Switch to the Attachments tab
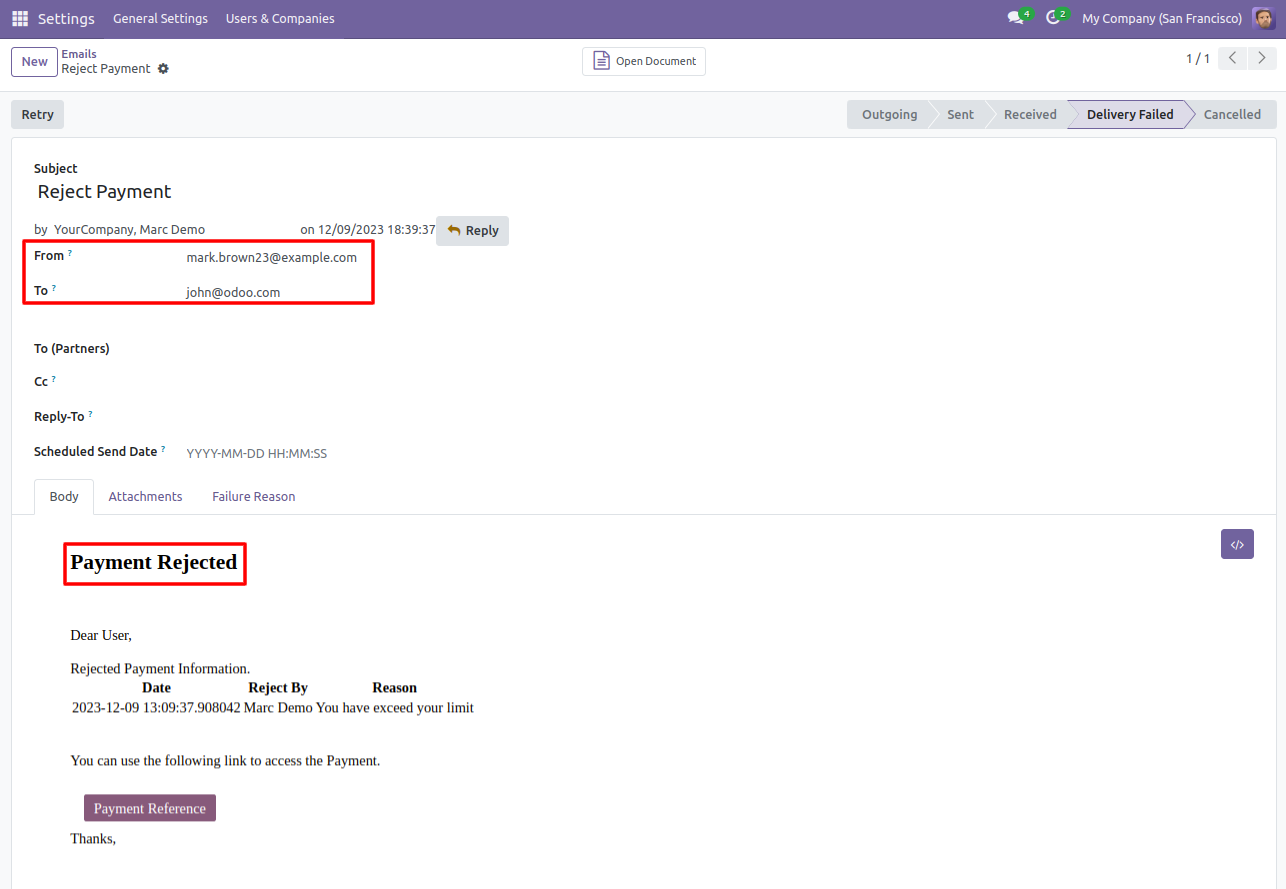1286x889 pixels. (145, 497)
